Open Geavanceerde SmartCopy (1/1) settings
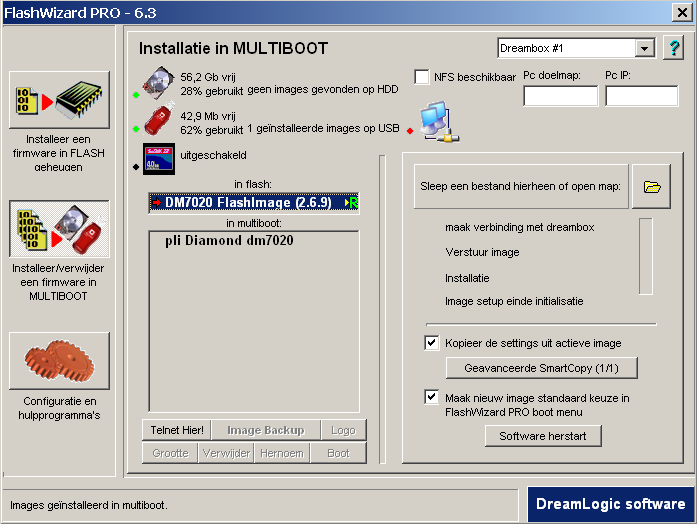The image size is (697, 524). click(541, 368)
